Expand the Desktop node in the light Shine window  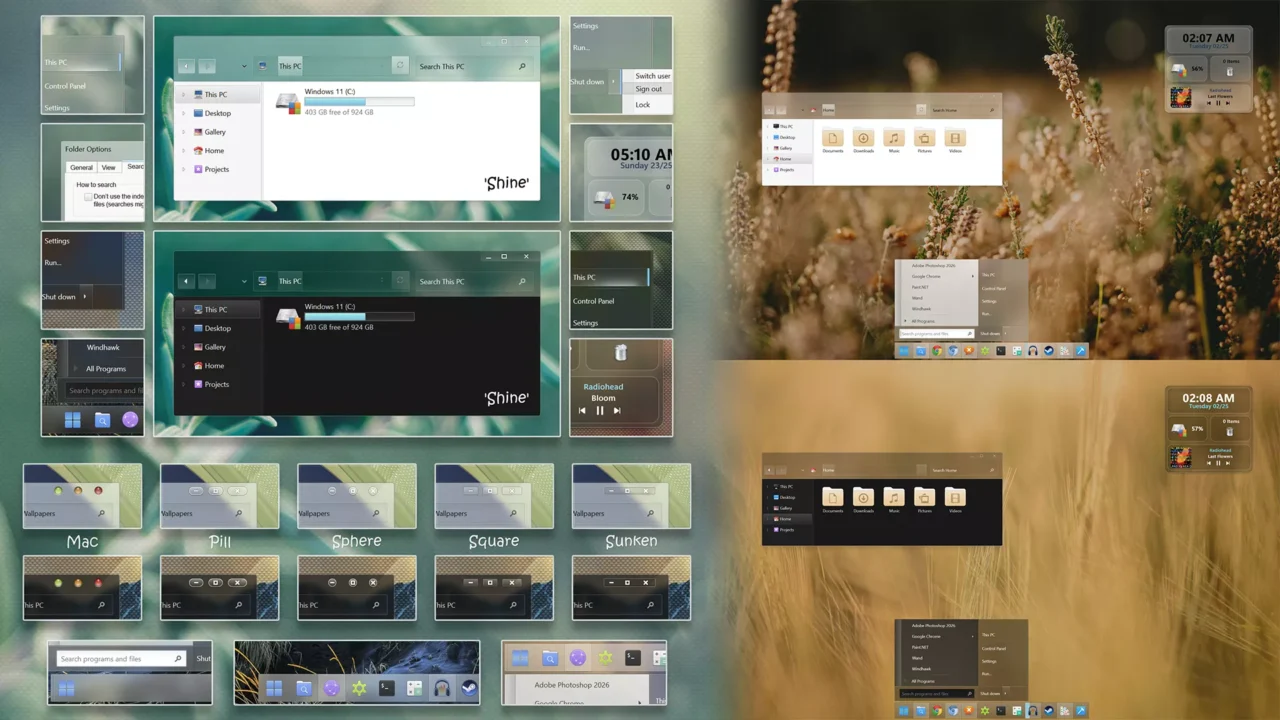(x=184, y=113)
